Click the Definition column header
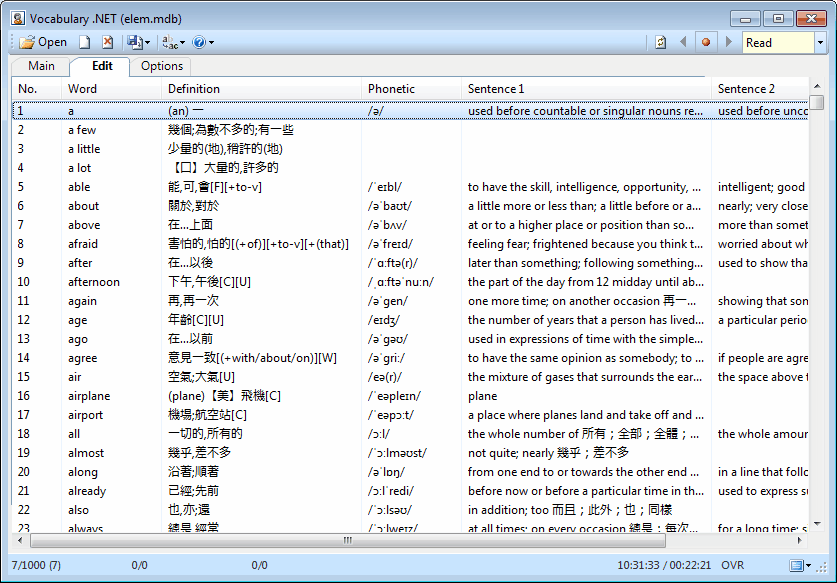The image size is (837, 583). pos(262,89)
